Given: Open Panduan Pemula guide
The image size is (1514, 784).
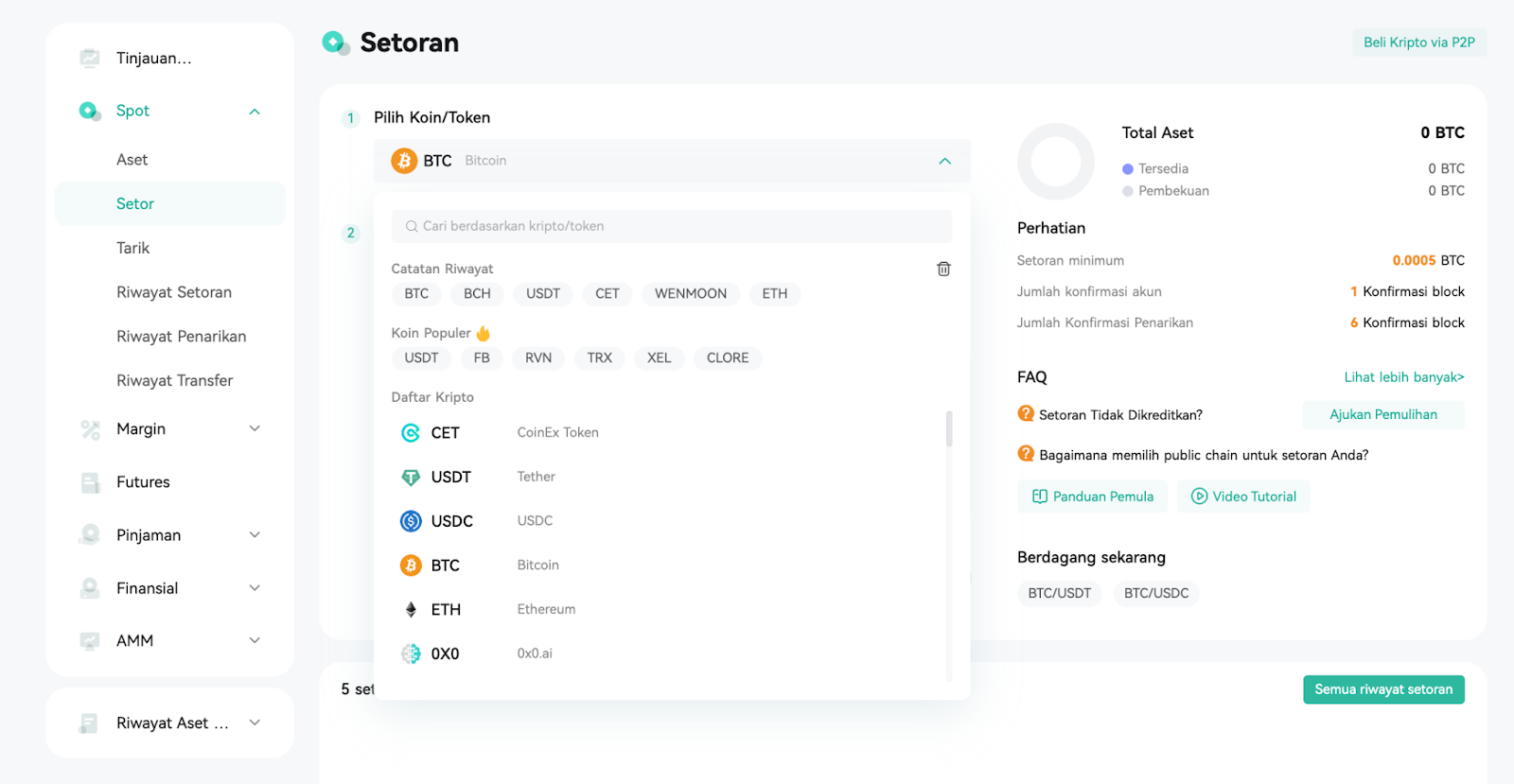Looking at the screenshot, I should (x=1093, y=497).
